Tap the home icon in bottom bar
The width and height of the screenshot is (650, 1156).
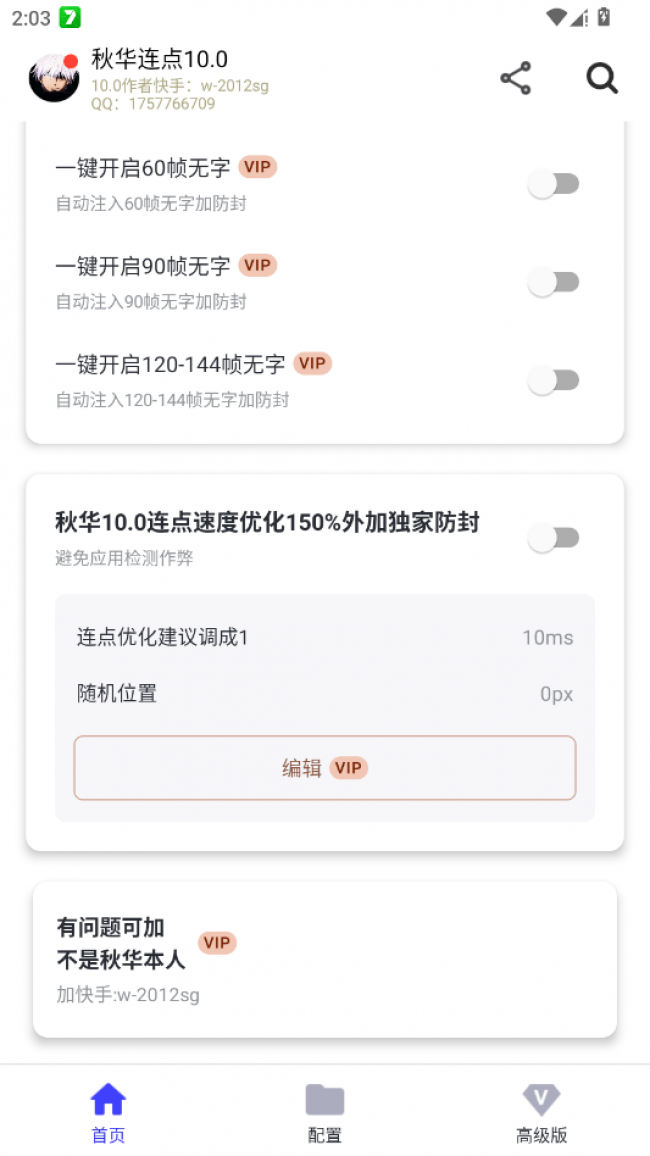click(x=108, y=1100)
